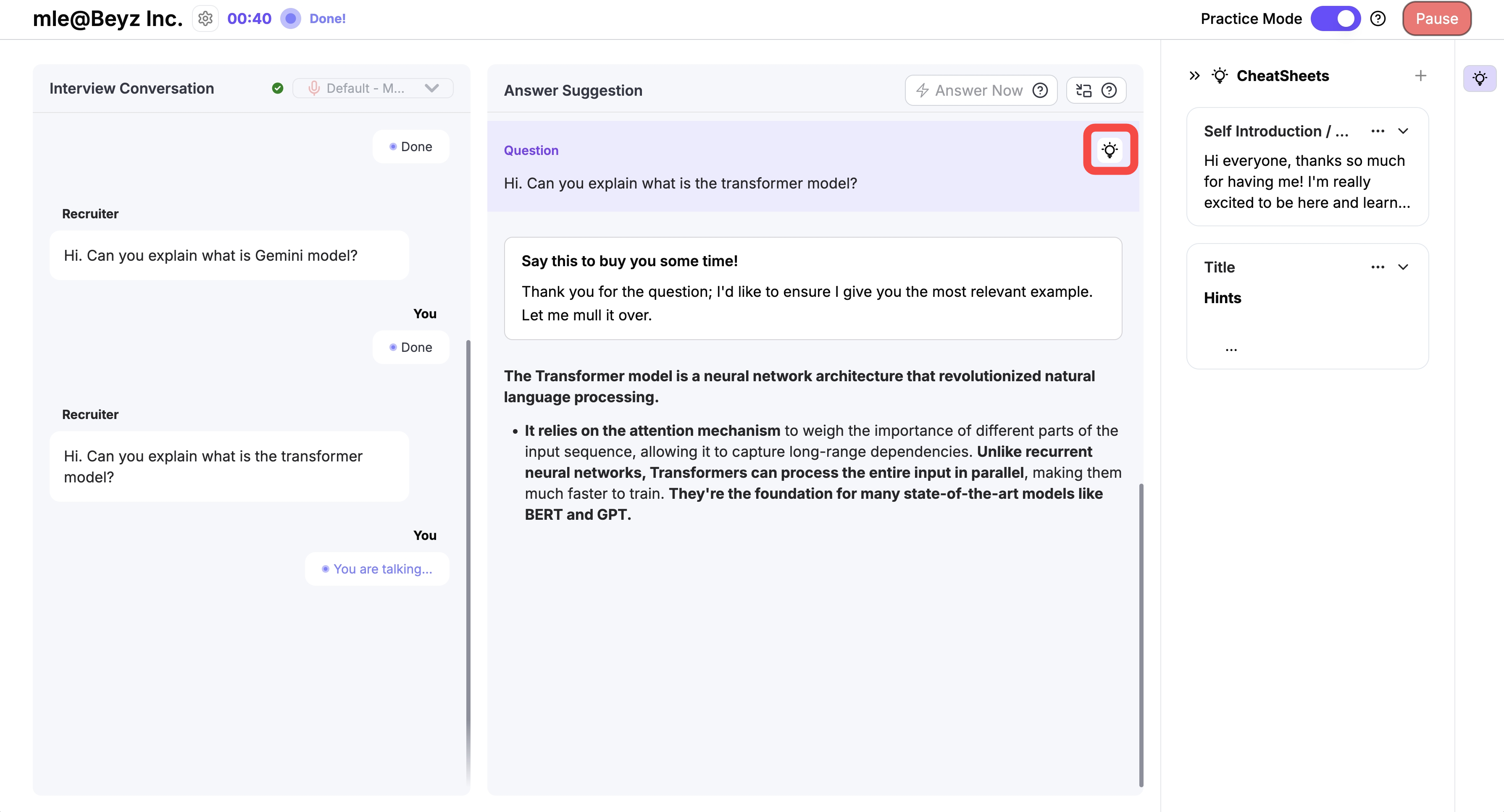Add new CheatSheet with plus icon
The height and width of the screenshot is (812, 1504).
1420,76
